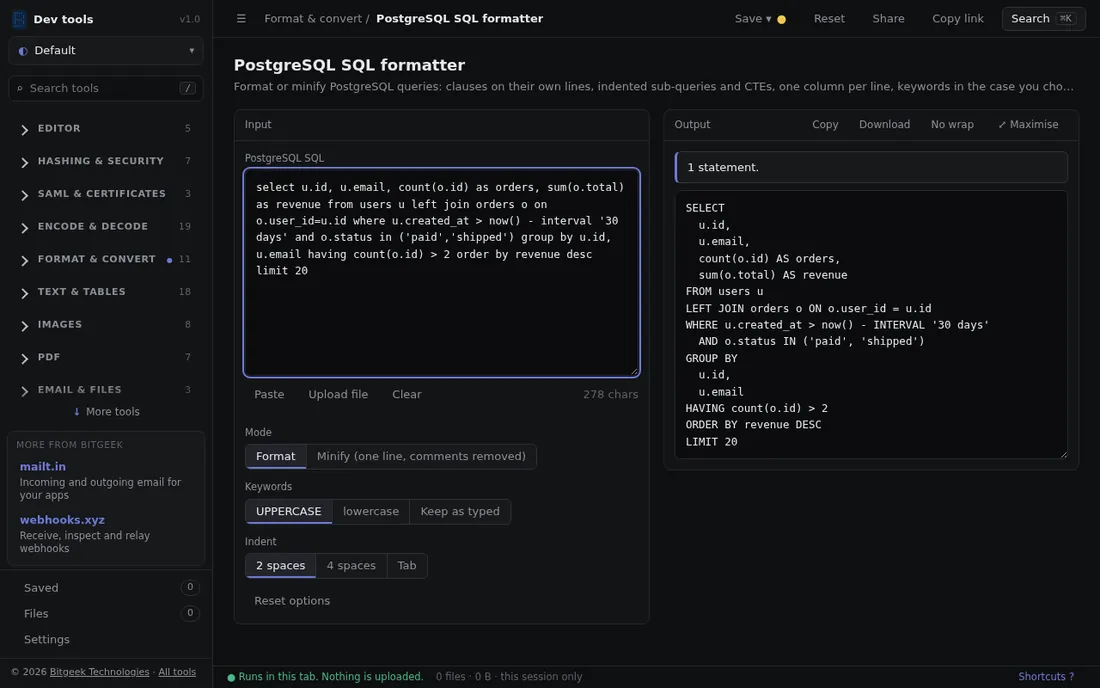
Task: Open Search with ⌘K button
Action: coord(1043,19)
